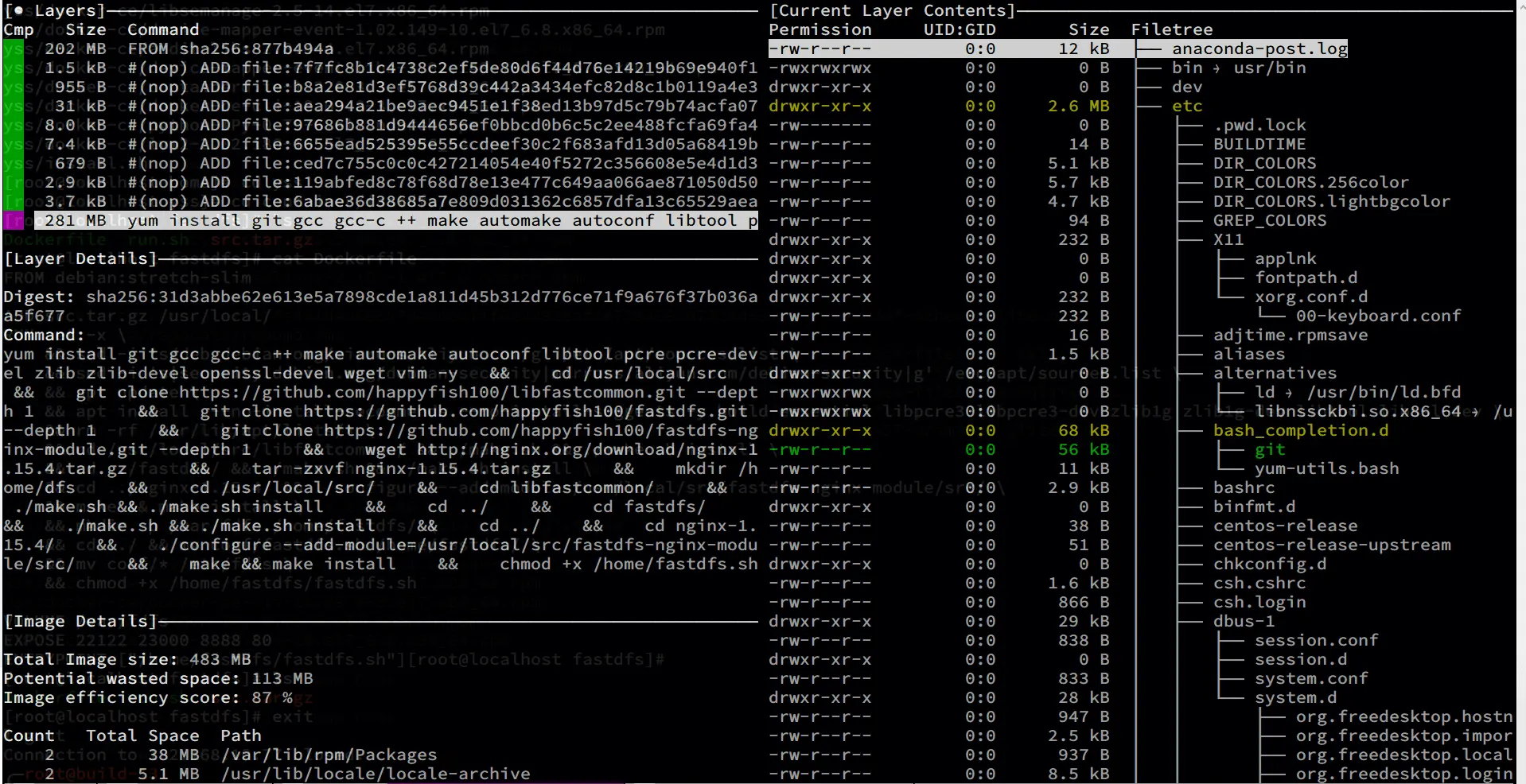This screenshot has height=784, width=1526.
Task: Select DIR_COLORS.256color file
Action: (x=1310, y=182)
